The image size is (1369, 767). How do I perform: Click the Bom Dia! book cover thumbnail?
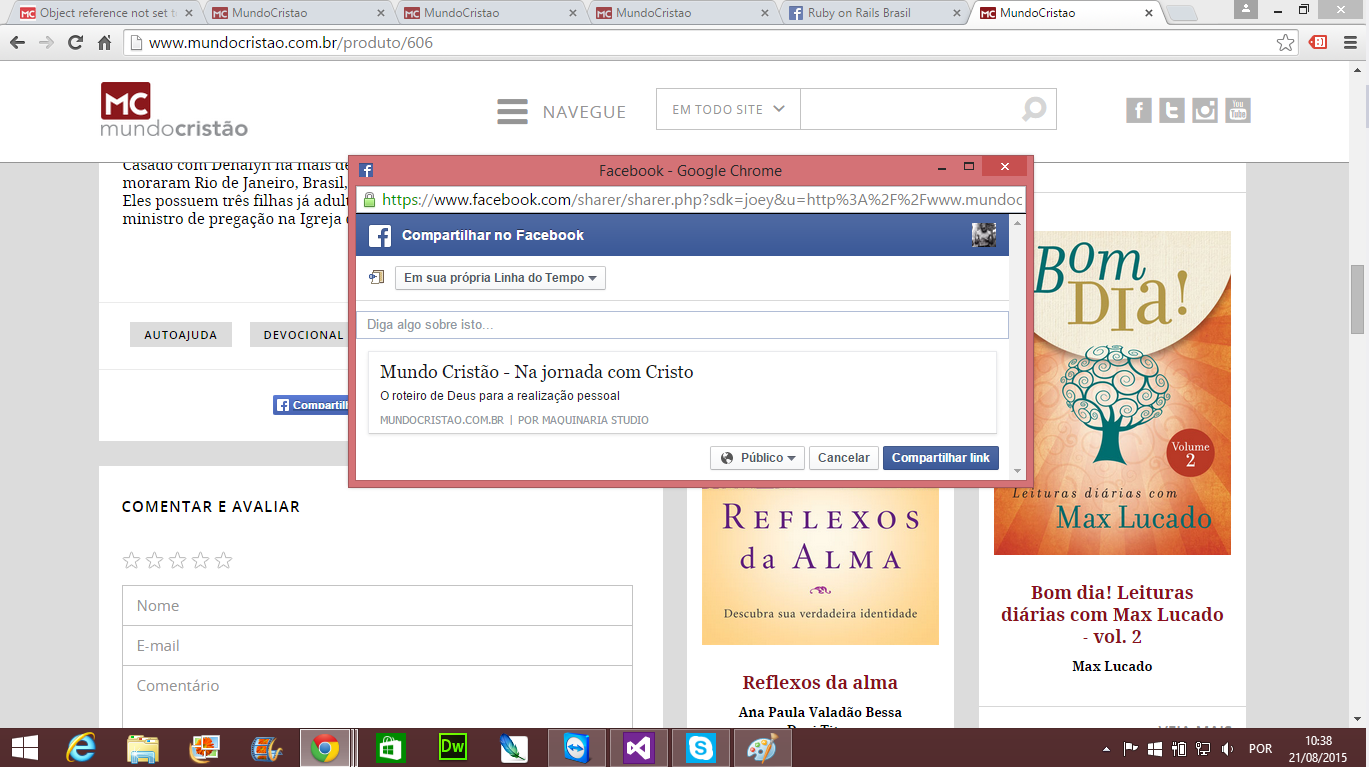coord(1112,393)
